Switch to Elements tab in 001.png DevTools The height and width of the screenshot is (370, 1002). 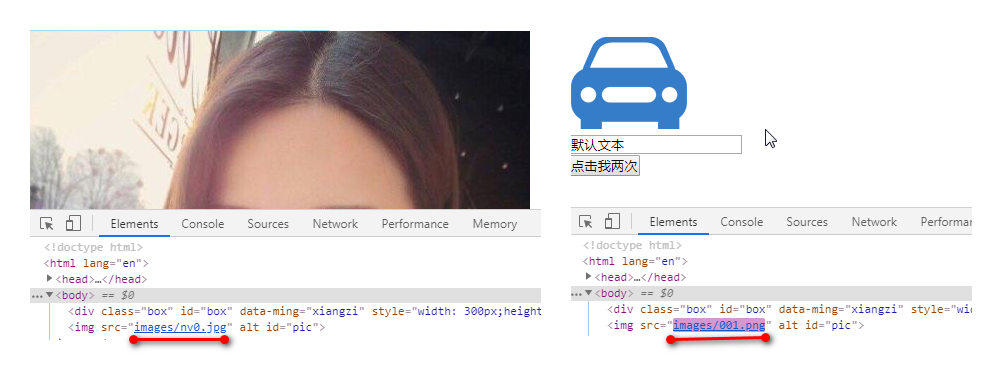click(673, 222)
